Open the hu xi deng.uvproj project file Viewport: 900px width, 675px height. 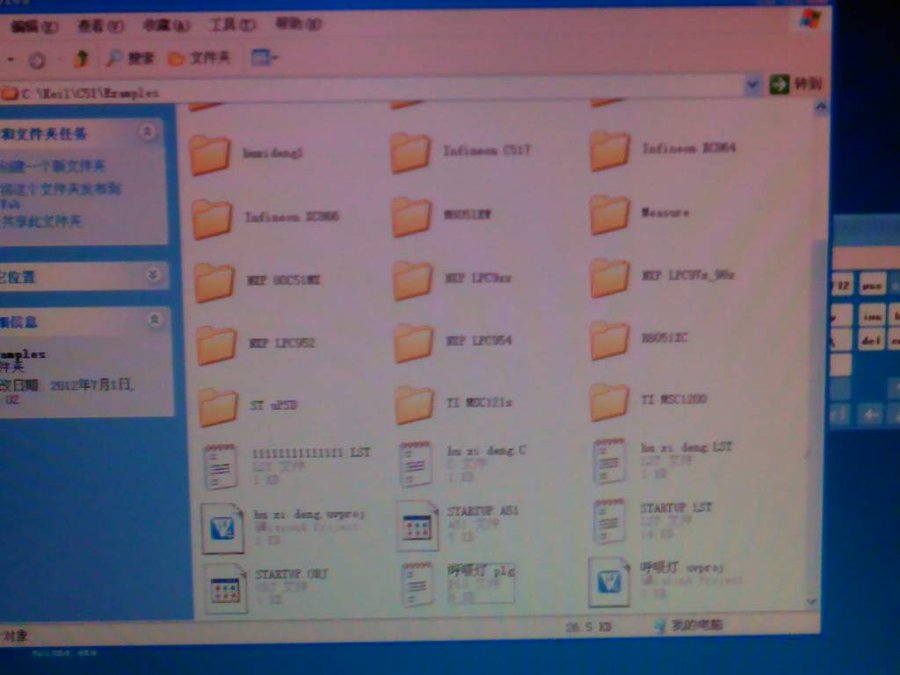(x=223, y=527)
